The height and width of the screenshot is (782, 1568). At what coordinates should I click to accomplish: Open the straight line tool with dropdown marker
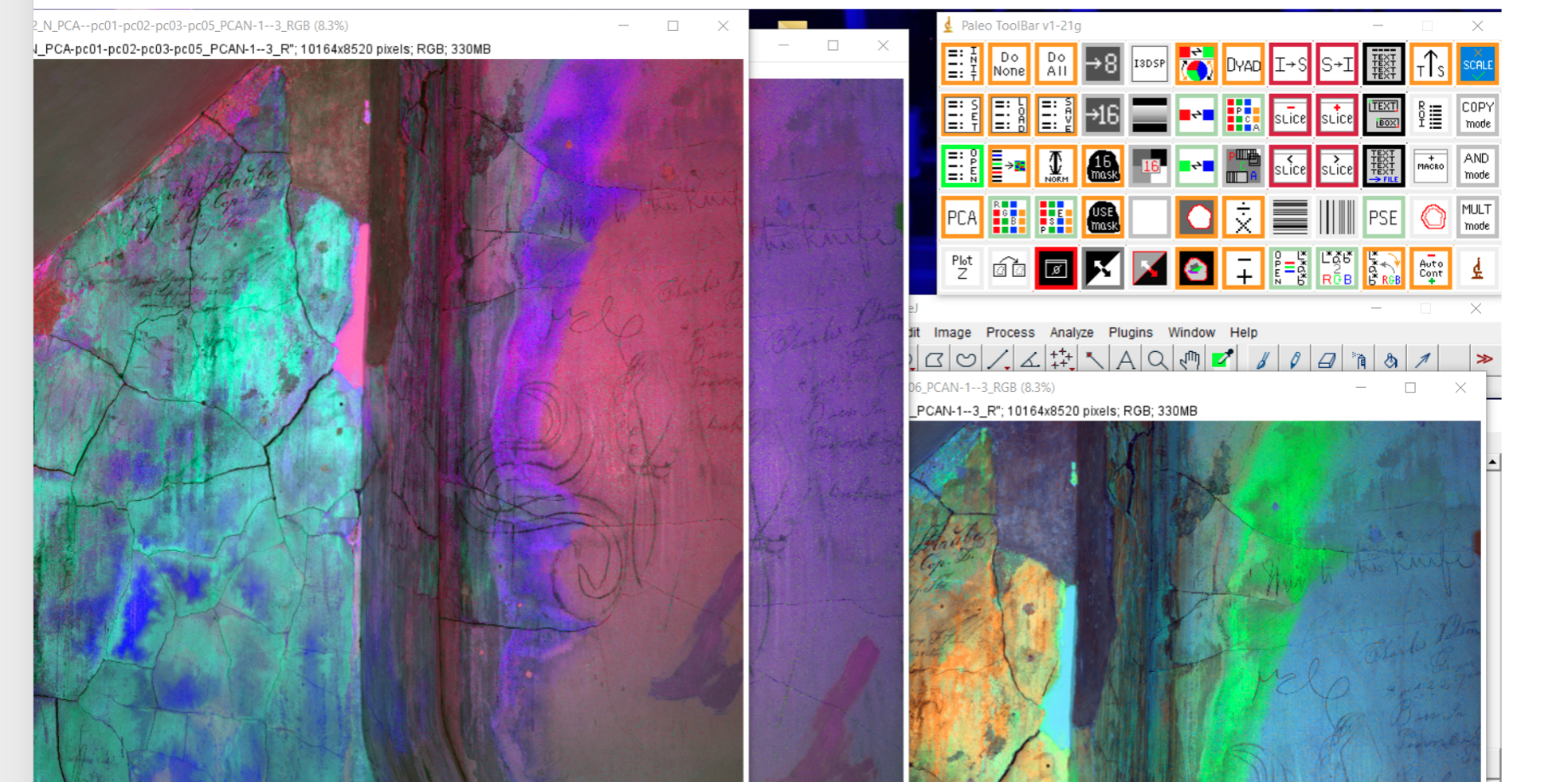pos(998,360)
